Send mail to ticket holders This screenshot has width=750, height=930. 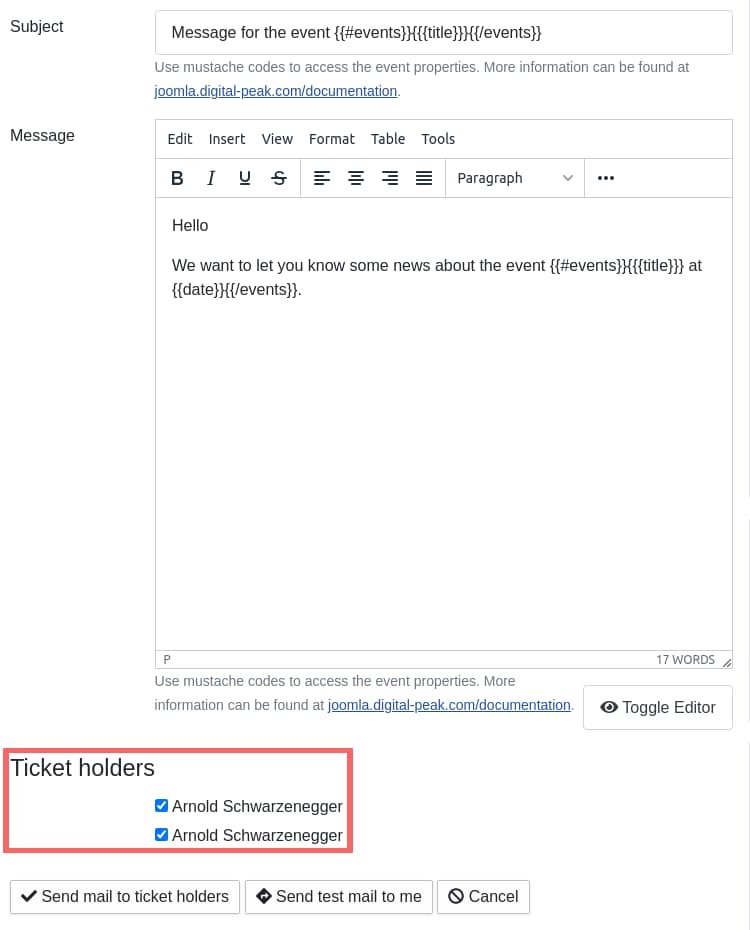click(125, 896)
